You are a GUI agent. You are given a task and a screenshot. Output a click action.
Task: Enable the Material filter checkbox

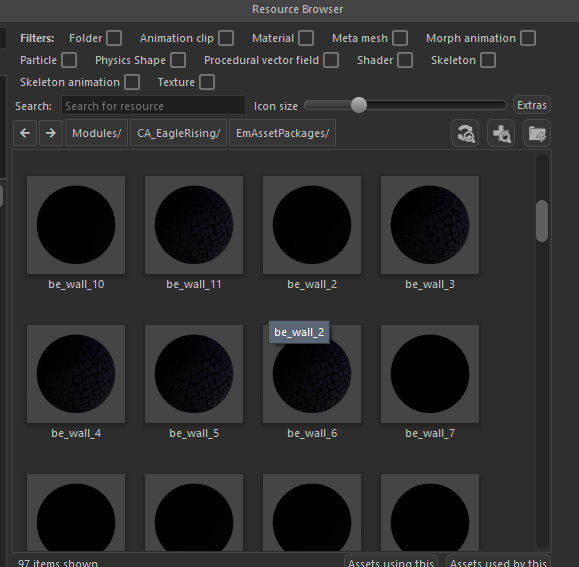point(306,38)
